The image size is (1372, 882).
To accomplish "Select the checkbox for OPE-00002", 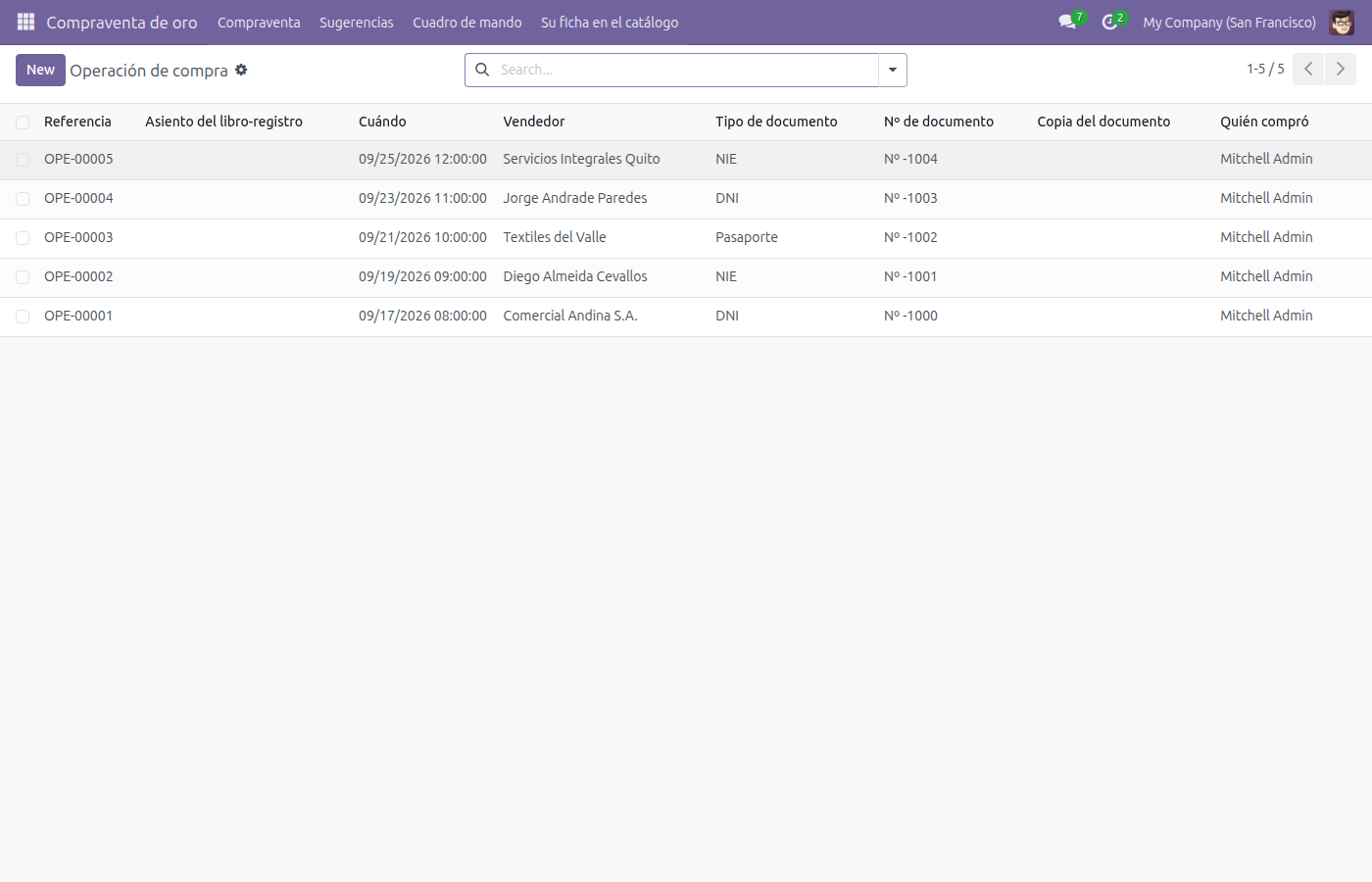I will pyautogui.click(x=23, y=277).
